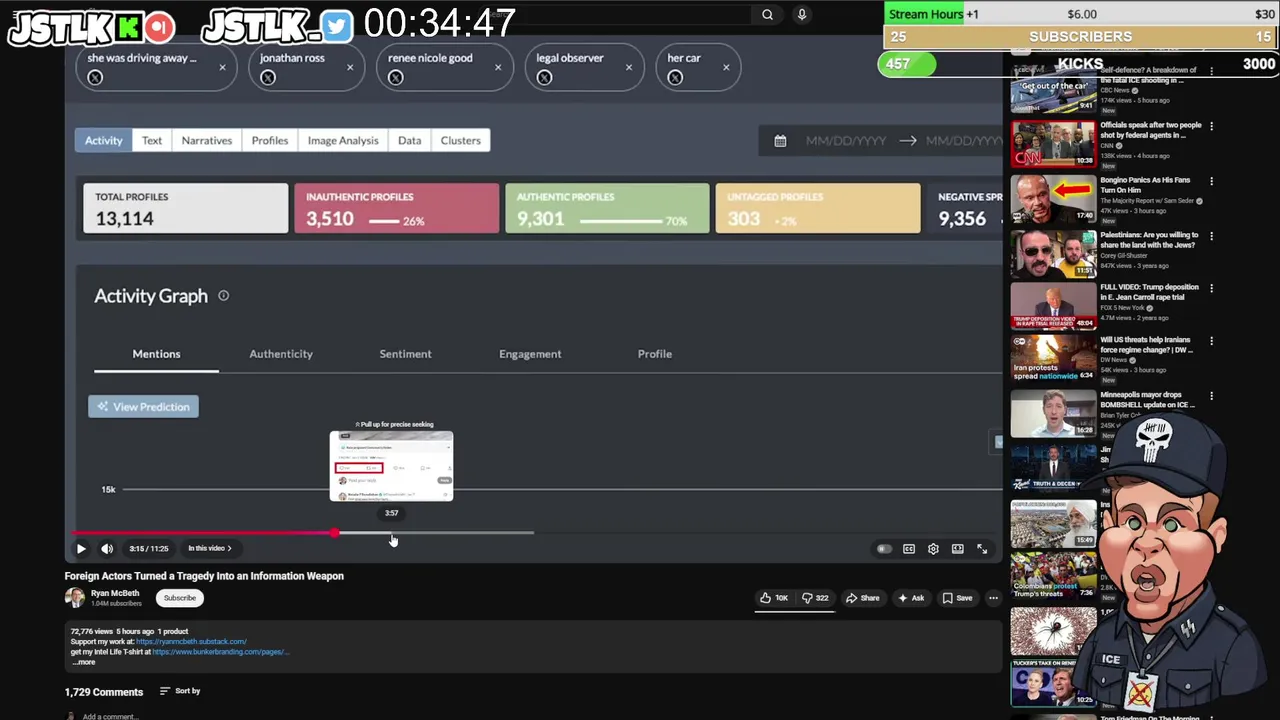This screenshot has width=1280, height=720.
Task: Open the 'Palestinians: Are you willing' video title
Action: tap(1149, 240)
